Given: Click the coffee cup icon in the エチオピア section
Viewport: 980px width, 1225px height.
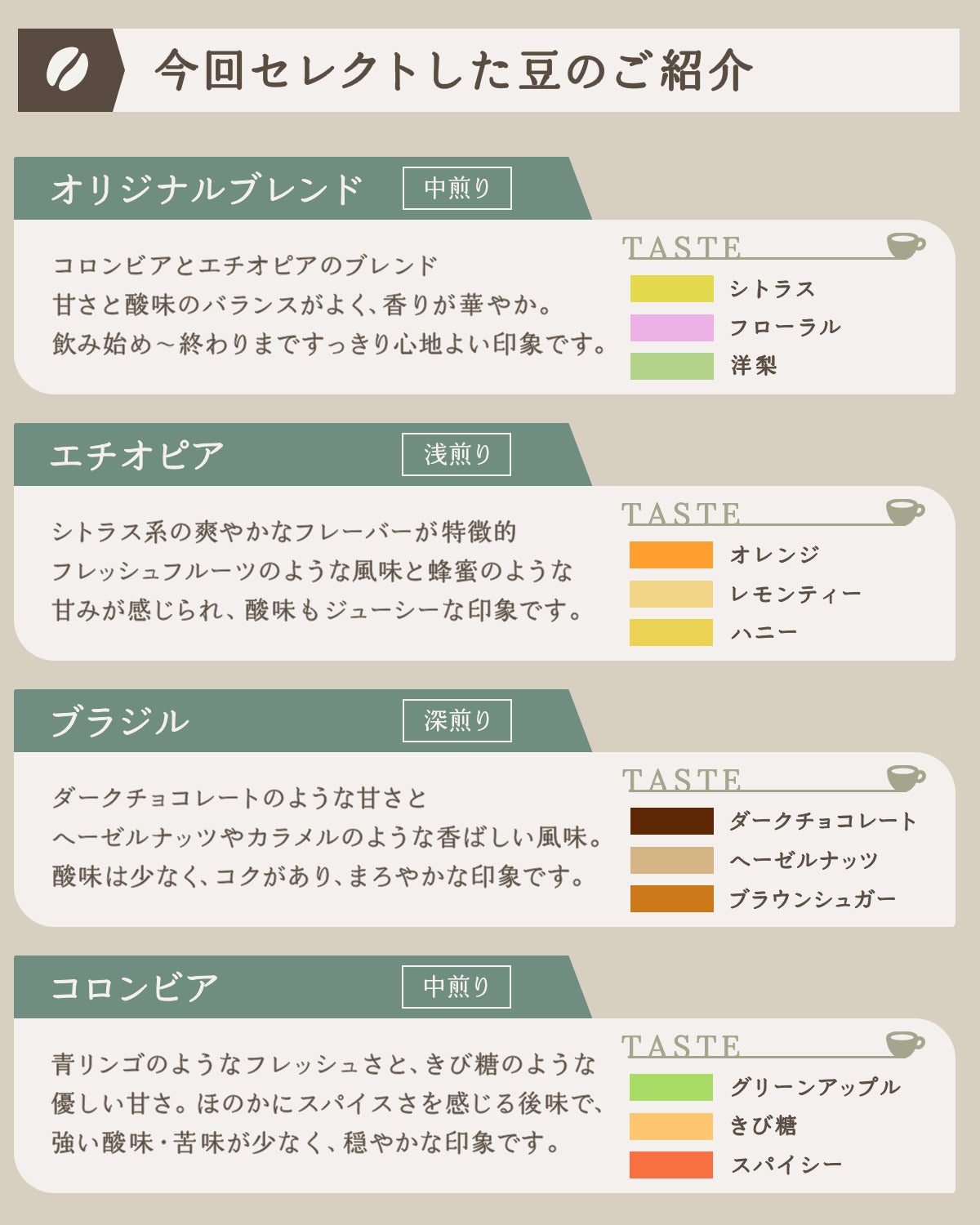Looking at the screenshot, I should (x=905, y=511).
